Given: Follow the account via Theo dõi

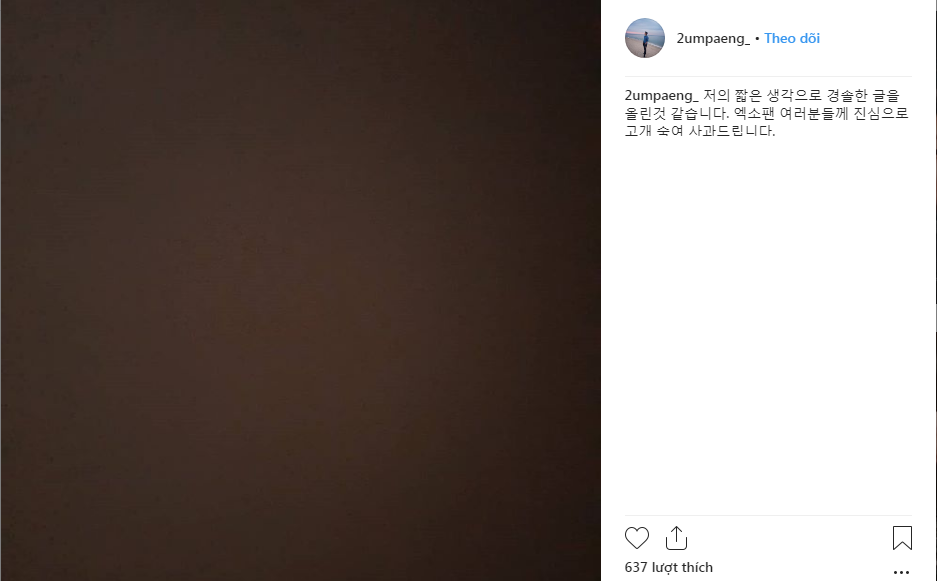Looking at the screenshot, I should pos(792,38).
